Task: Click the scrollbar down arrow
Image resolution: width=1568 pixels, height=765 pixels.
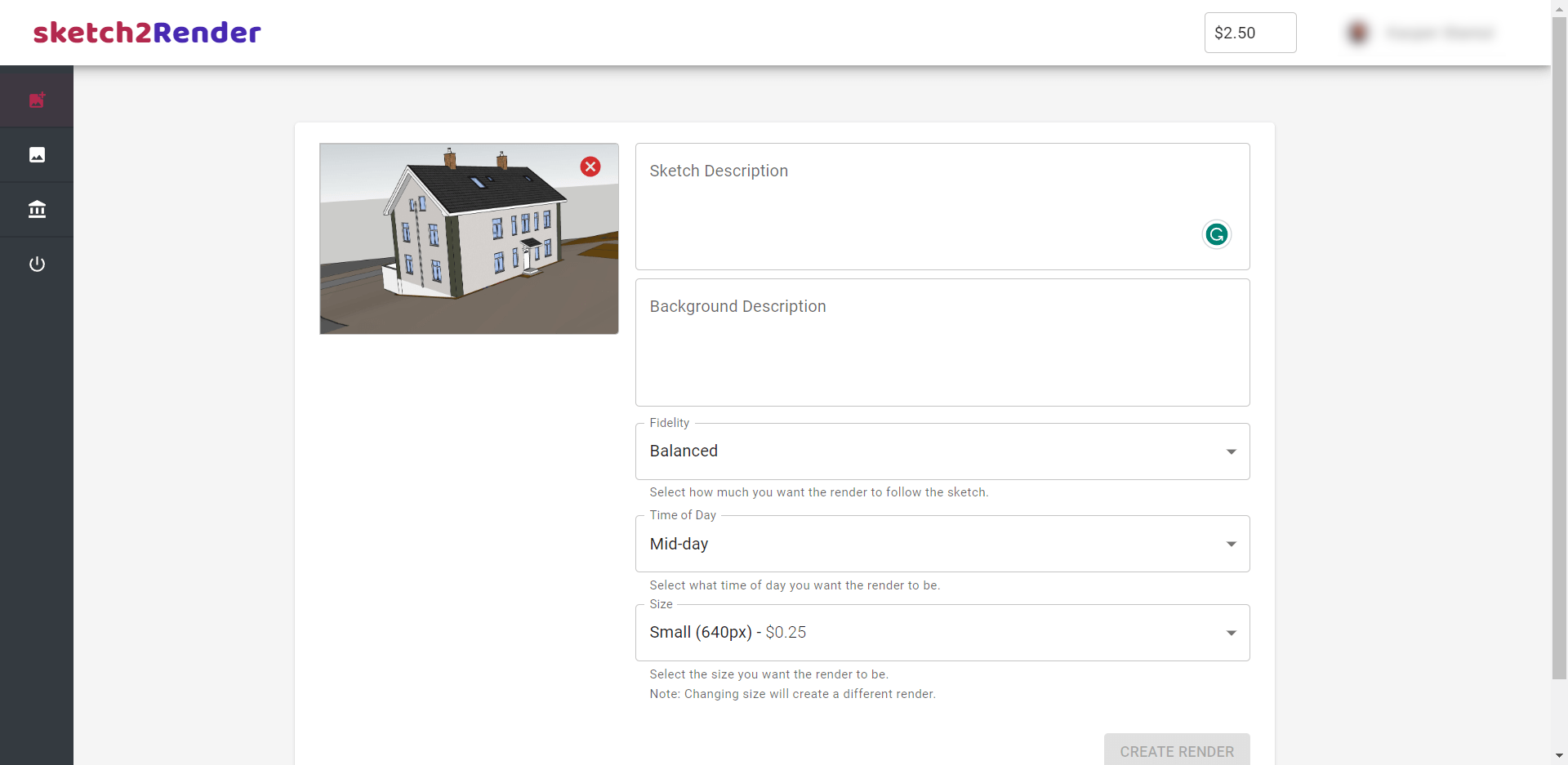Action: click(x=1559, y=756)
